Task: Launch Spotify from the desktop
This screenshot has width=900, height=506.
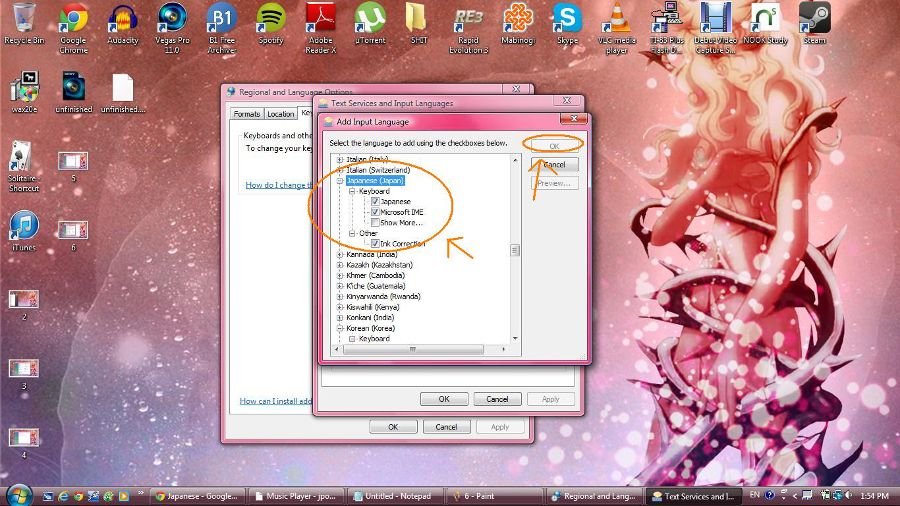Action: tap(270, 20)
